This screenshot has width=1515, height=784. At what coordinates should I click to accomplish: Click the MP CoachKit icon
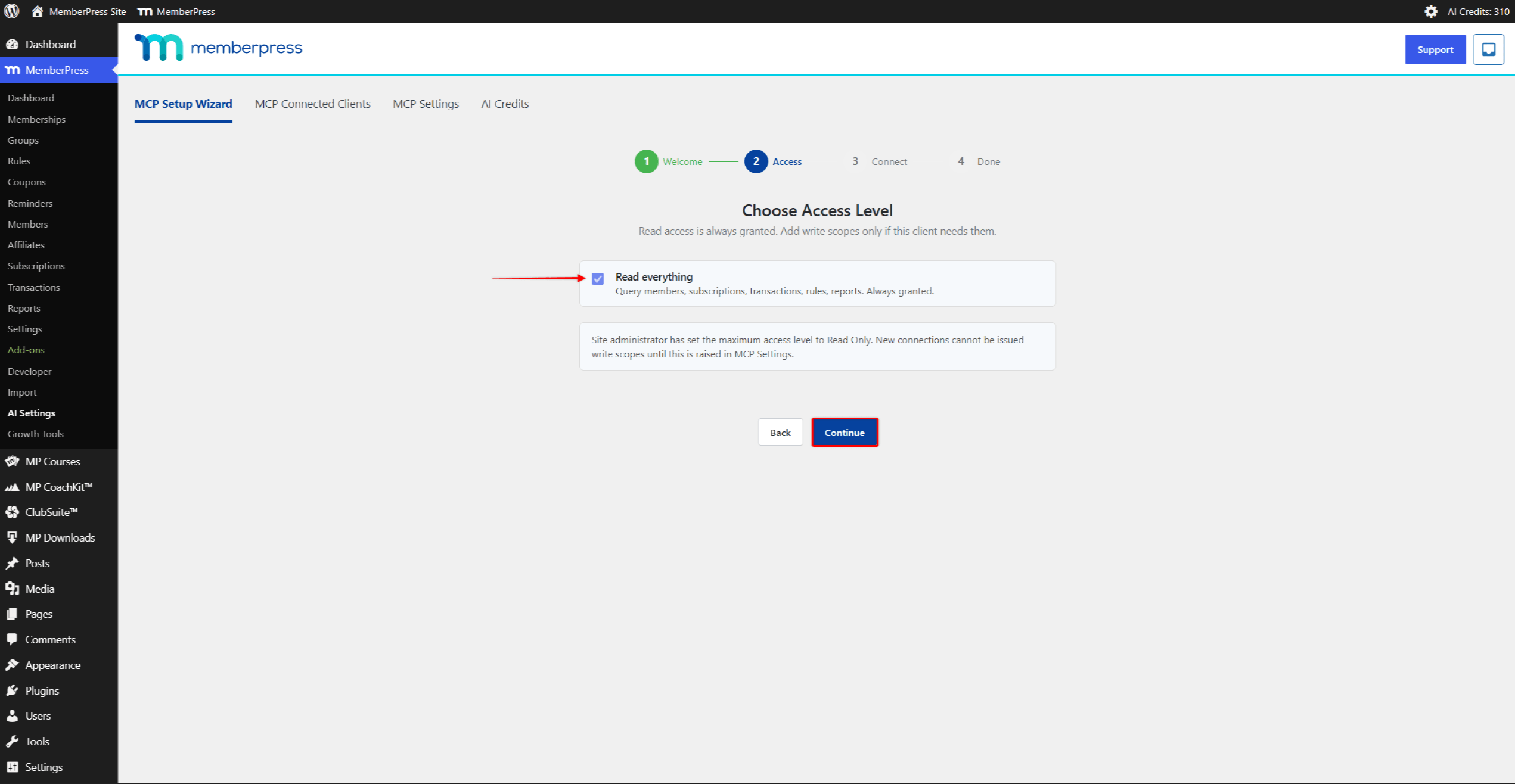[12, 487]
